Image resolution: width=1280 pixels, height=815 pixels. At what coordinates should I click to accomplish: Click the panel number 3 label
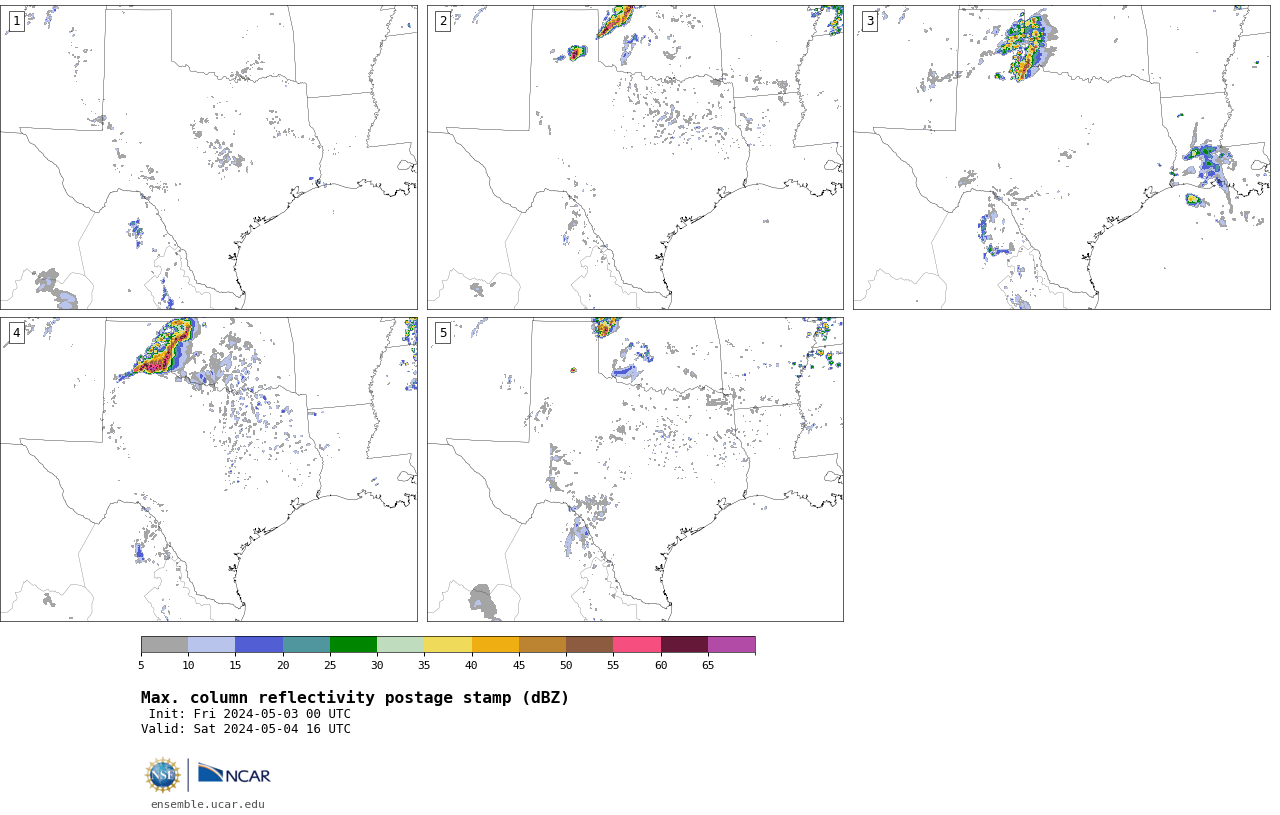tap(870, 21)
